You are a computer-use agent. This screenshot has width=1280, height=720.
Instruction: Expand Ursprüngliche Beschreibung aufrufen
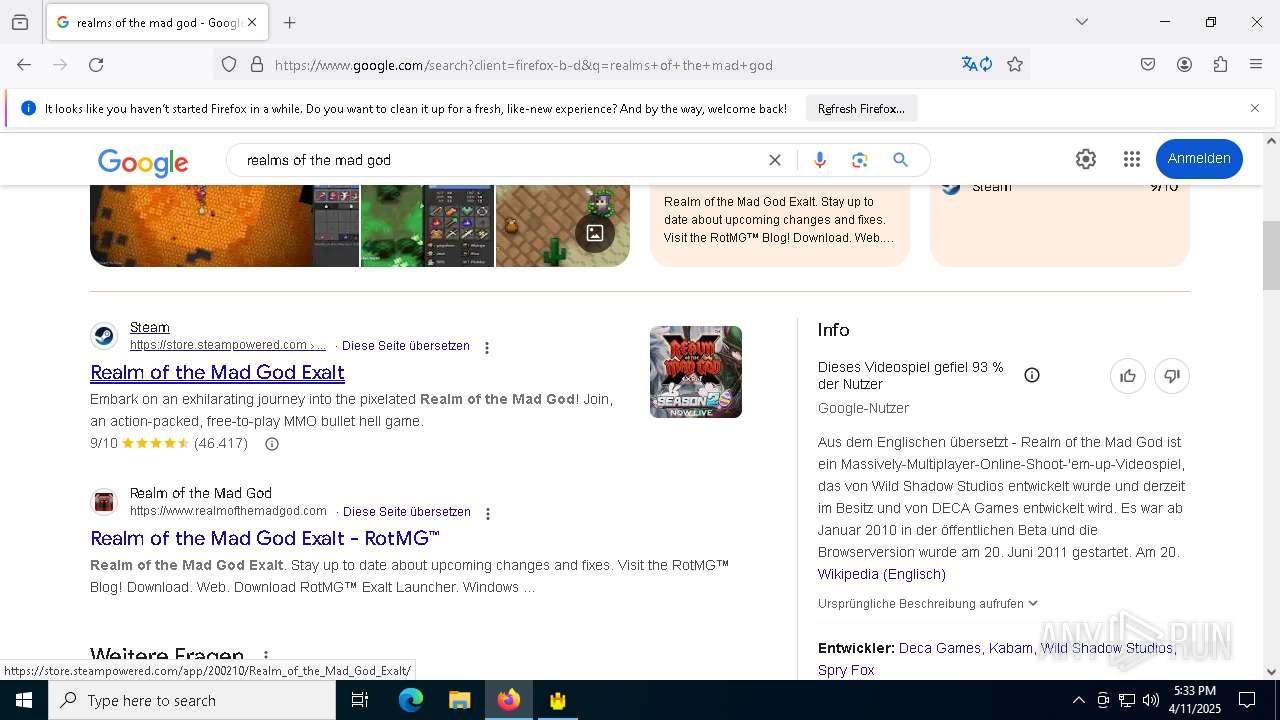[x=928, y=604]
